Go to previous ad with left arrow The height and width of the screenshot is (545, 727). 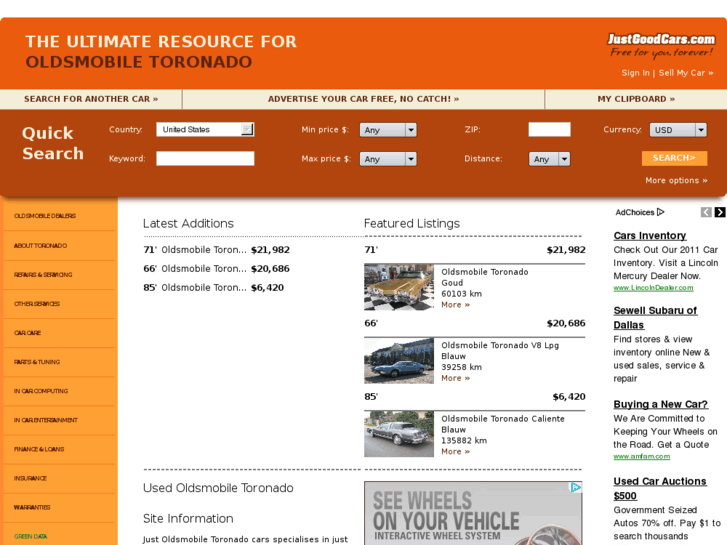tap(706, 212)
